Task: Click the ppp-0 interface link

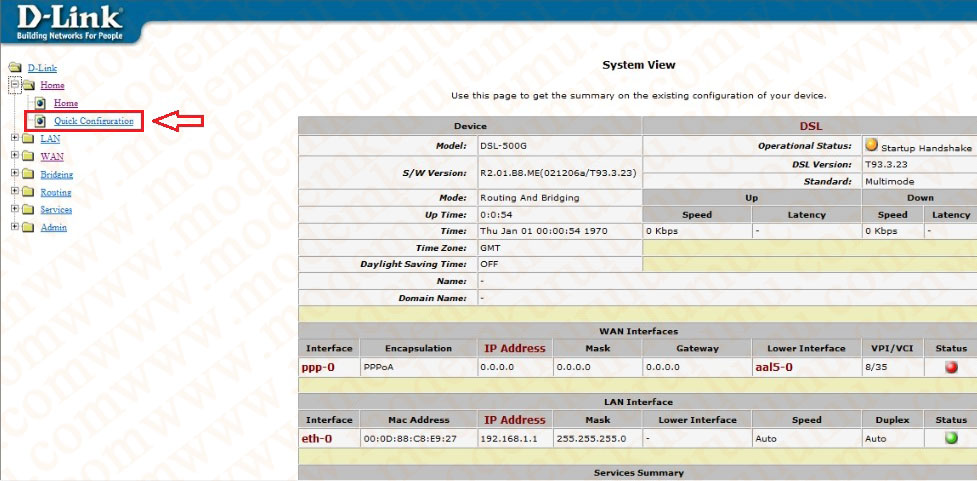Action: point(318,368)
